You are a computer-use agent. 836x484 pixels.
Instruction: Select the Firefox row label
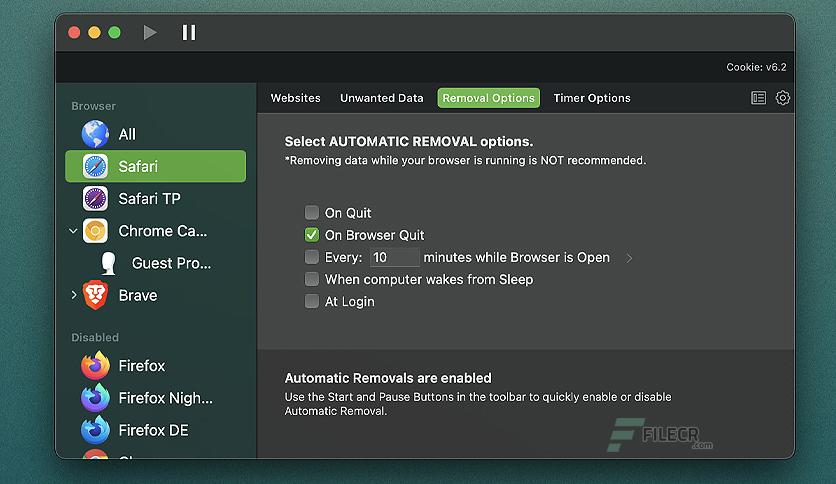(x=142, y=366)
